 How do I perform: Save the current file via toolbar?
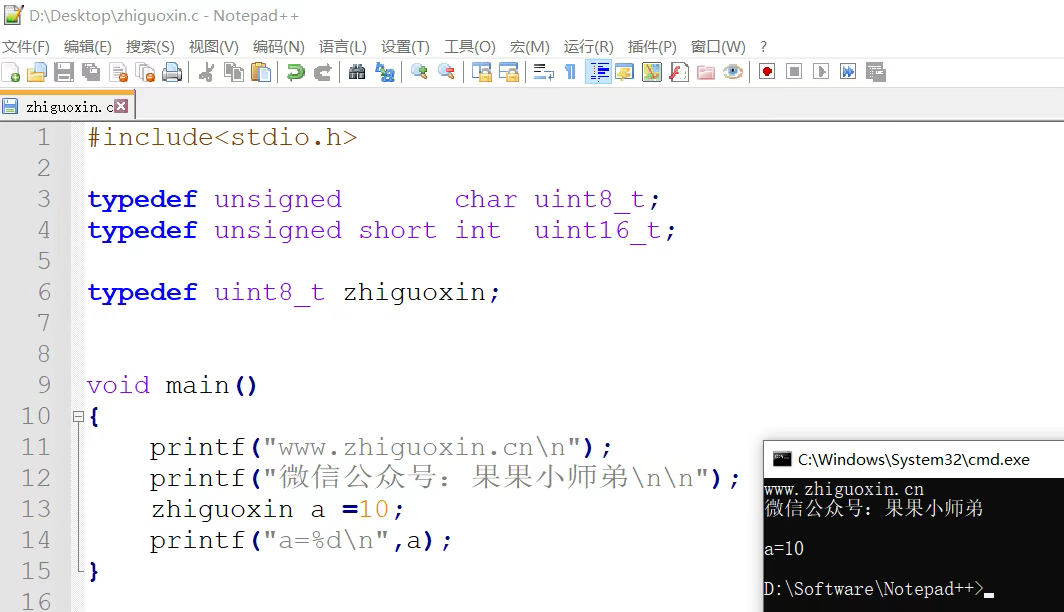(x=64, y=72)
